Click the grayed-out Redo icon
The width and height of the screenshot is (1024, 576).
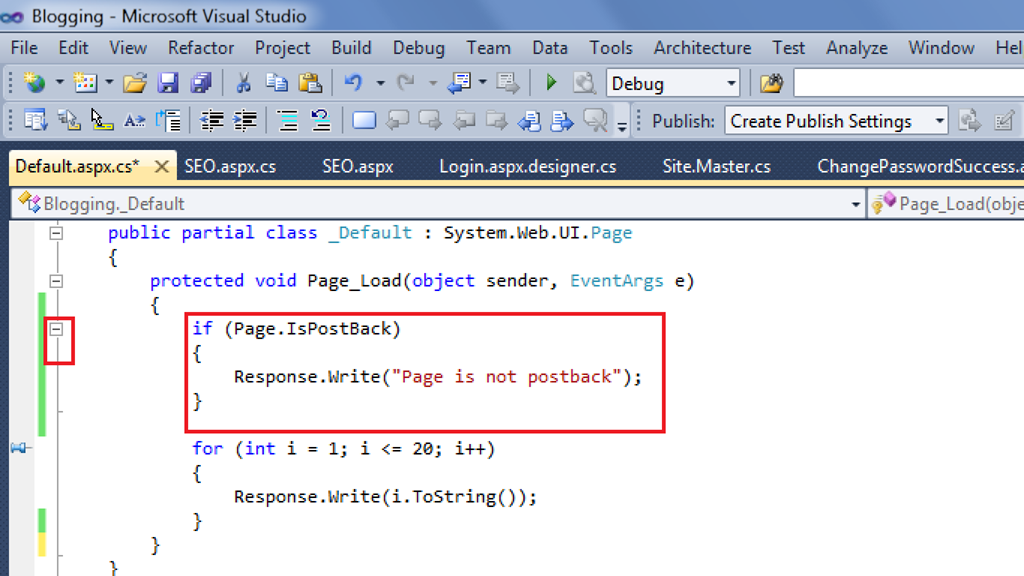click(406, 83)
